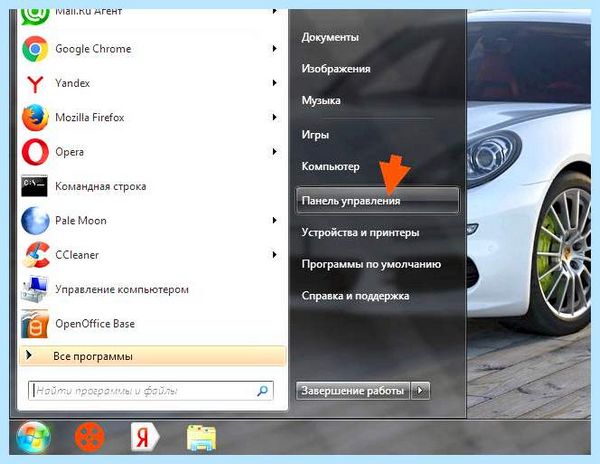Open the OpenOffice Base icon
The width and height of the screenshot is (600, 464).
coord(35,324)
